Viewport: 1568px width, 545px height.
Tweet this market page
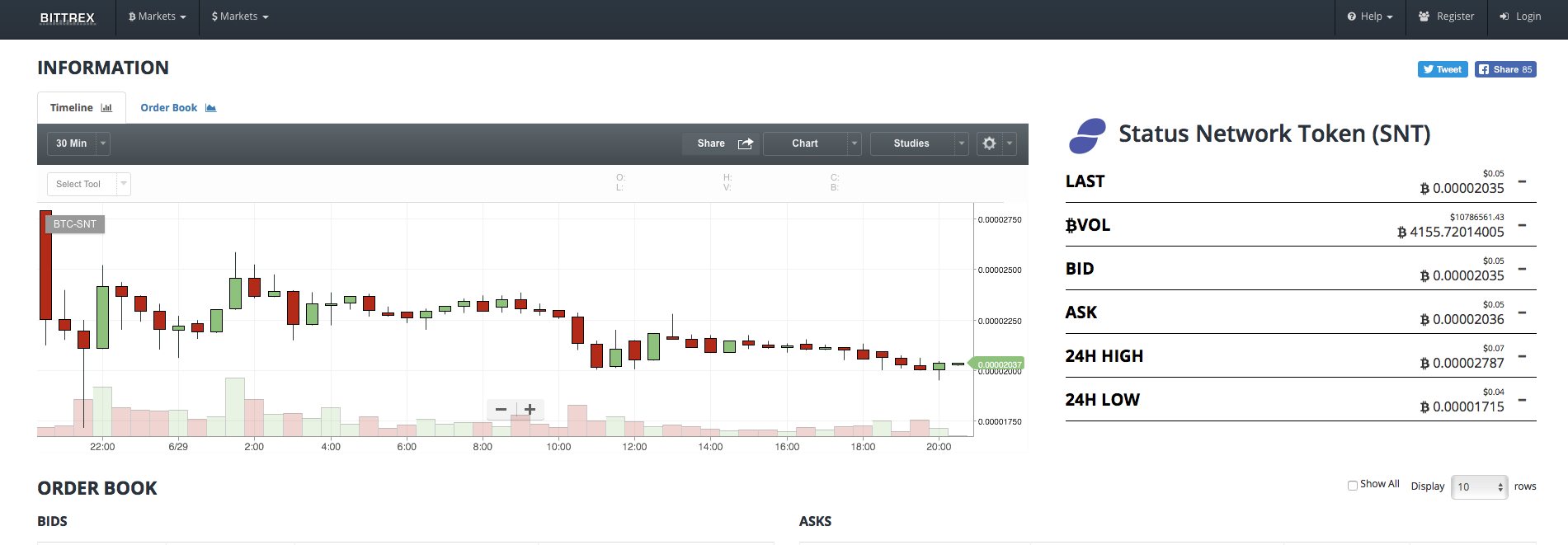point(1443,69)
